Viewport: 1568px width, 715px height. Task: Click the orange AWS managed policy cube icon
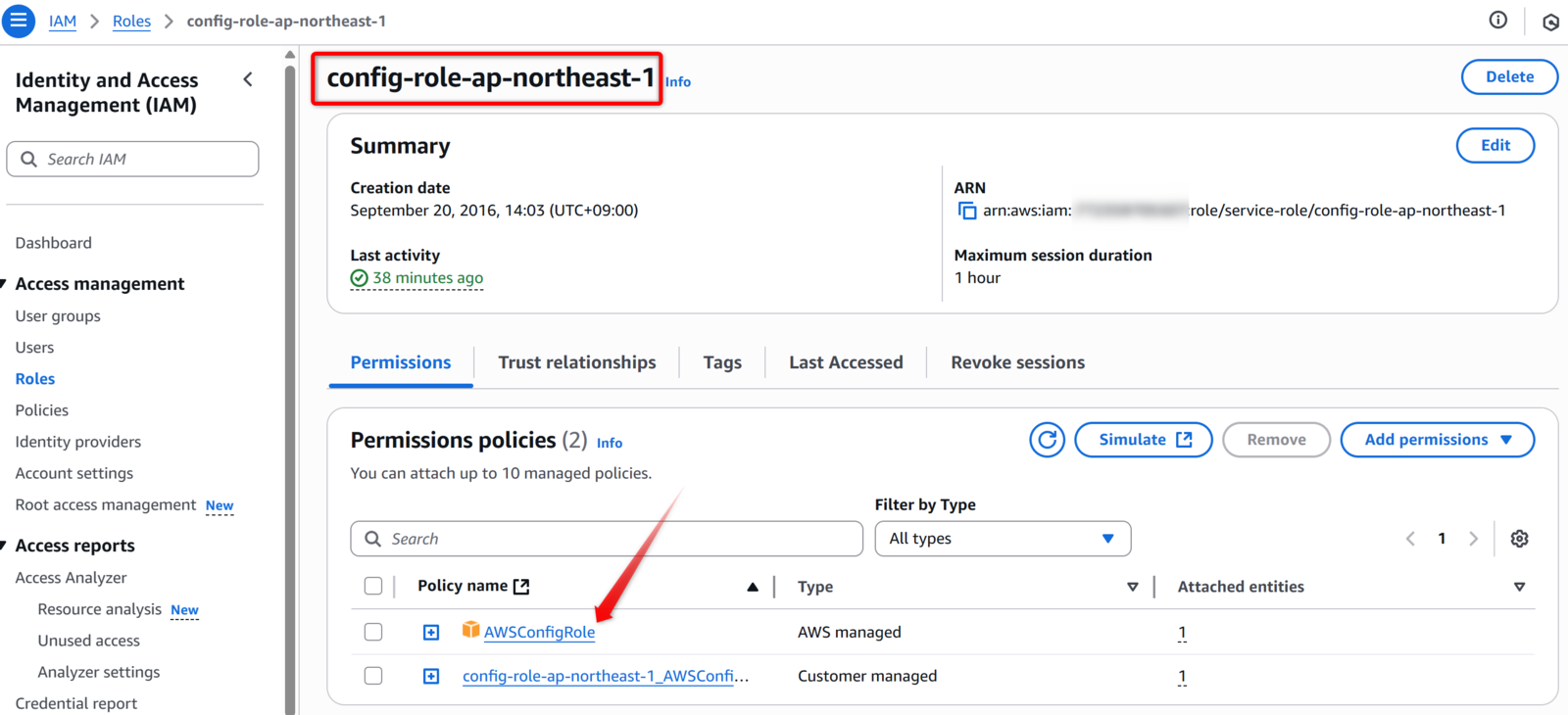[470, 630]
